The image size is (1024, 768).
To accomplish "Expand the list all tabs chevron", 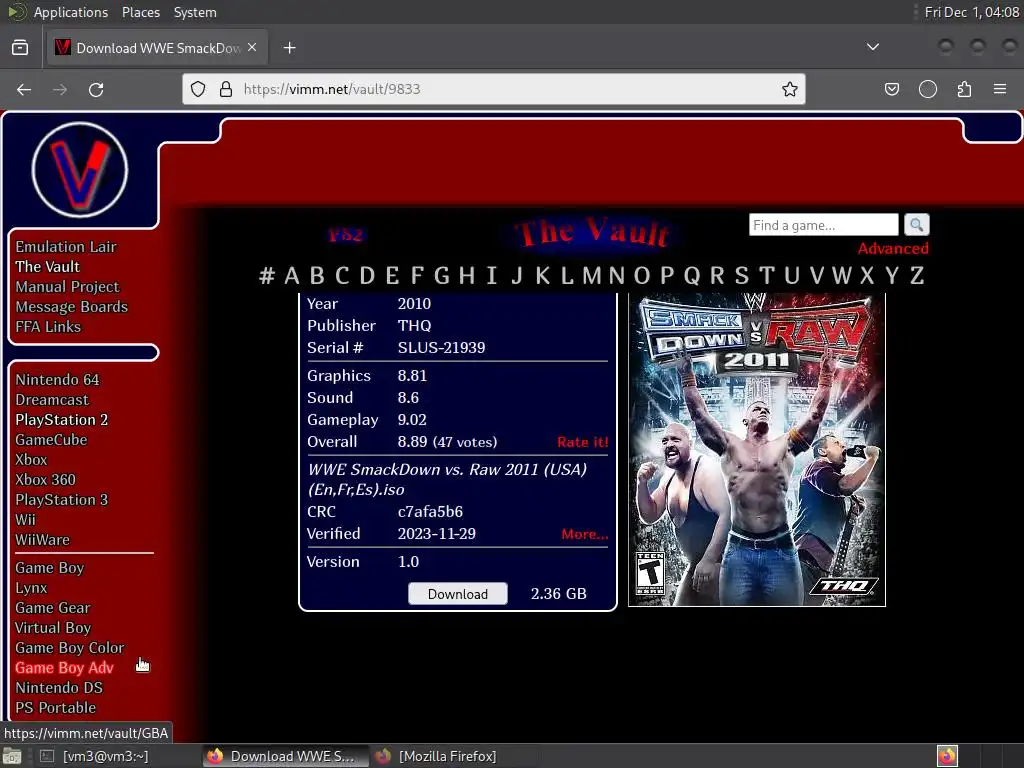I will [x=872, y=47].
